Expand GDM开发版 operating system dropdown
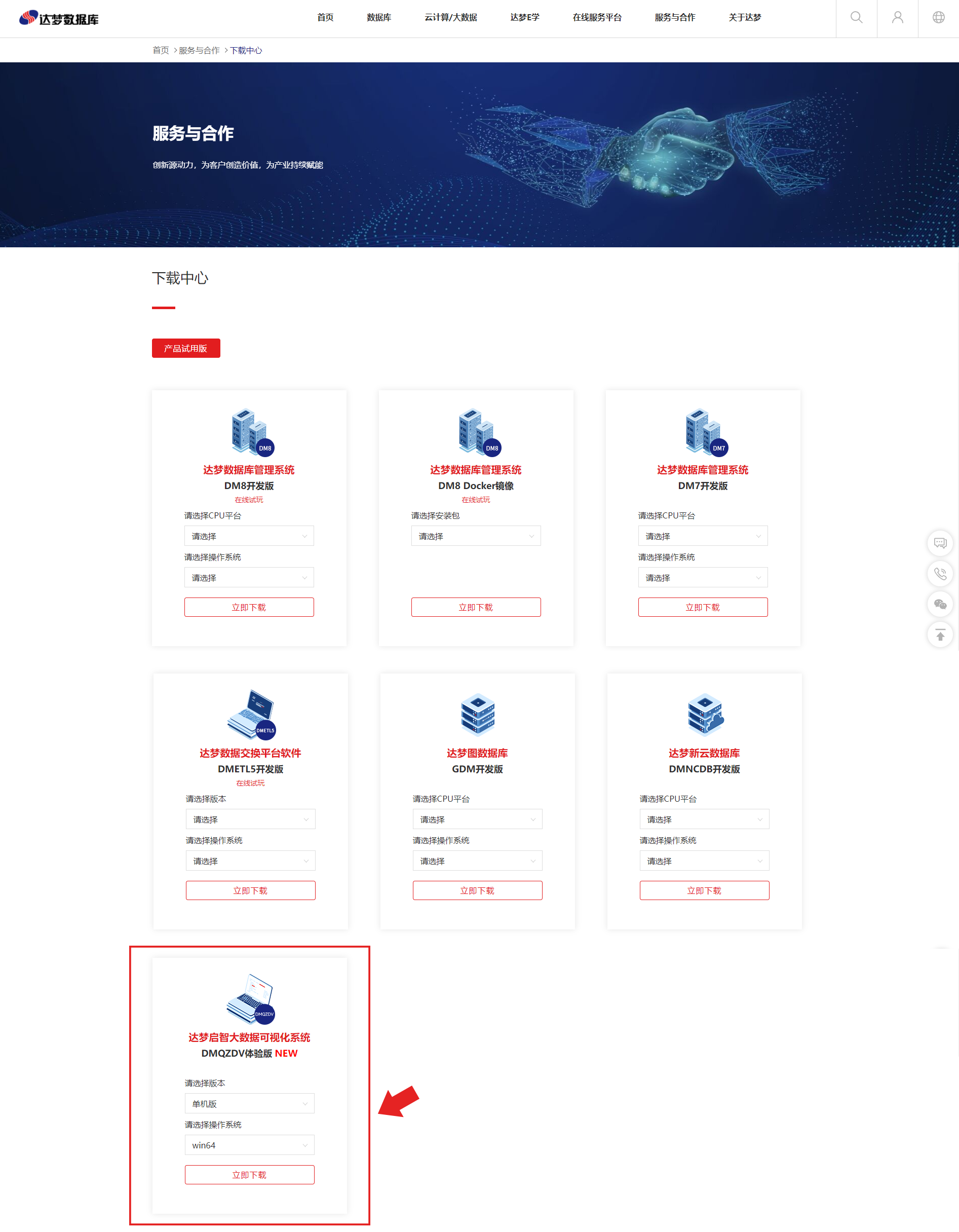The image size is (959, 1232). [x=477, y=861]
